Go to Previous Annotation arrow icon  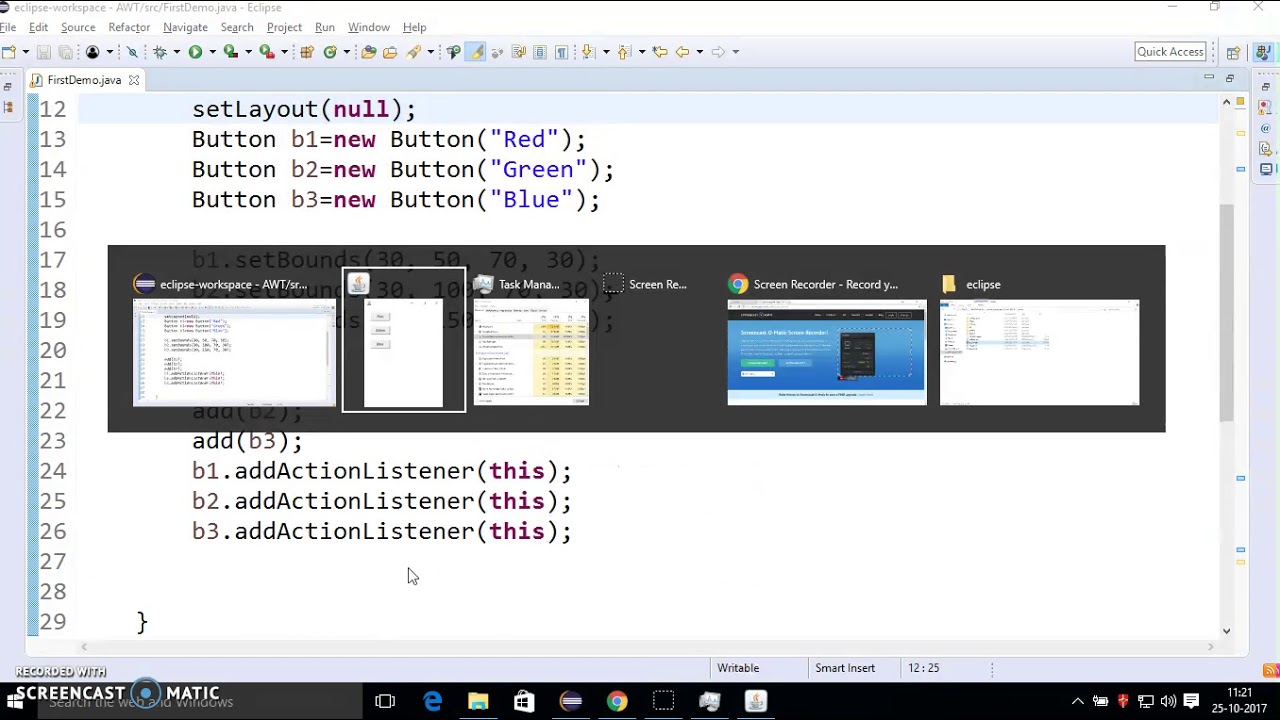624,52
